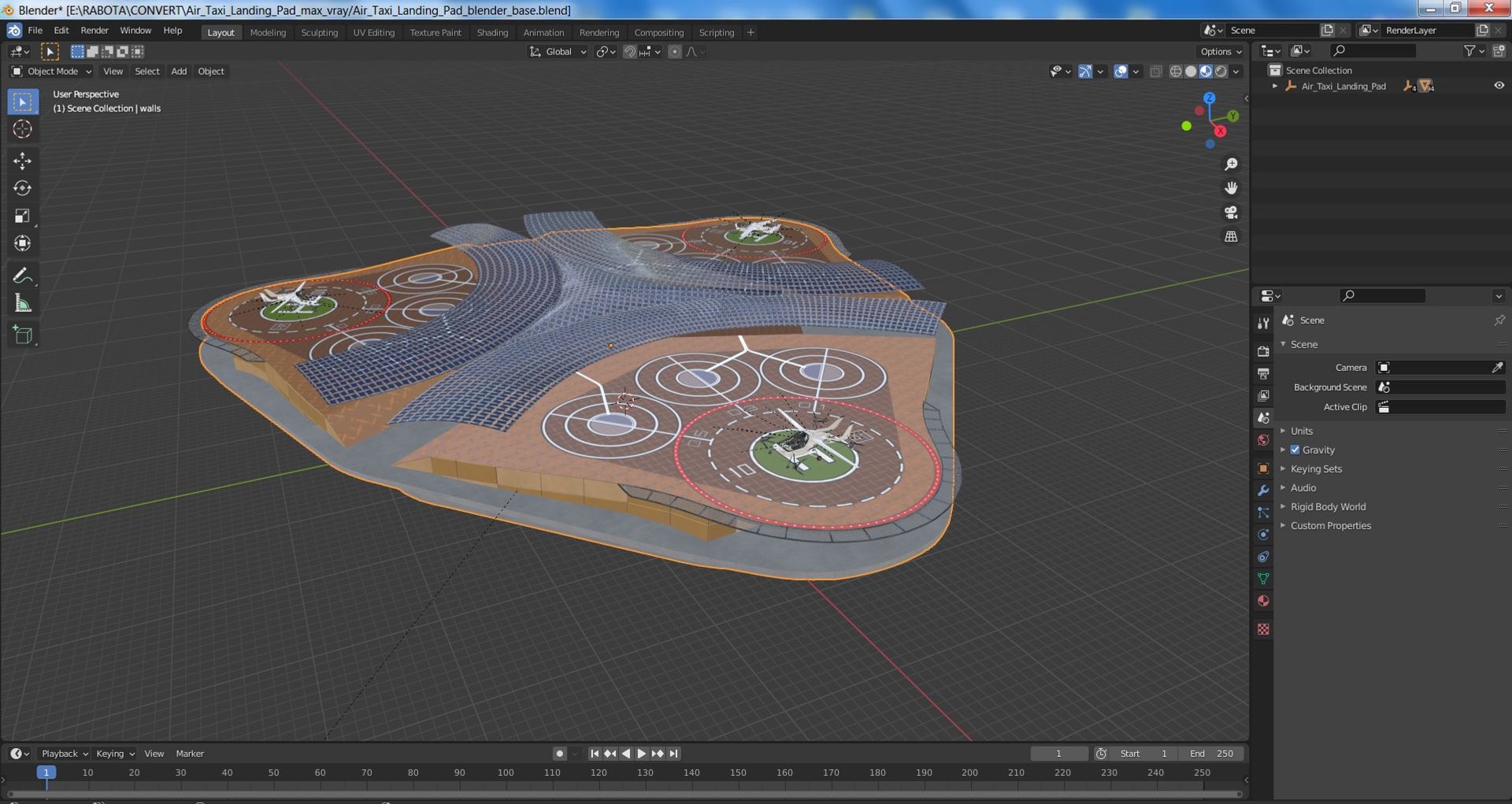
Task: Open the Render menu
Action: point(94,31)
